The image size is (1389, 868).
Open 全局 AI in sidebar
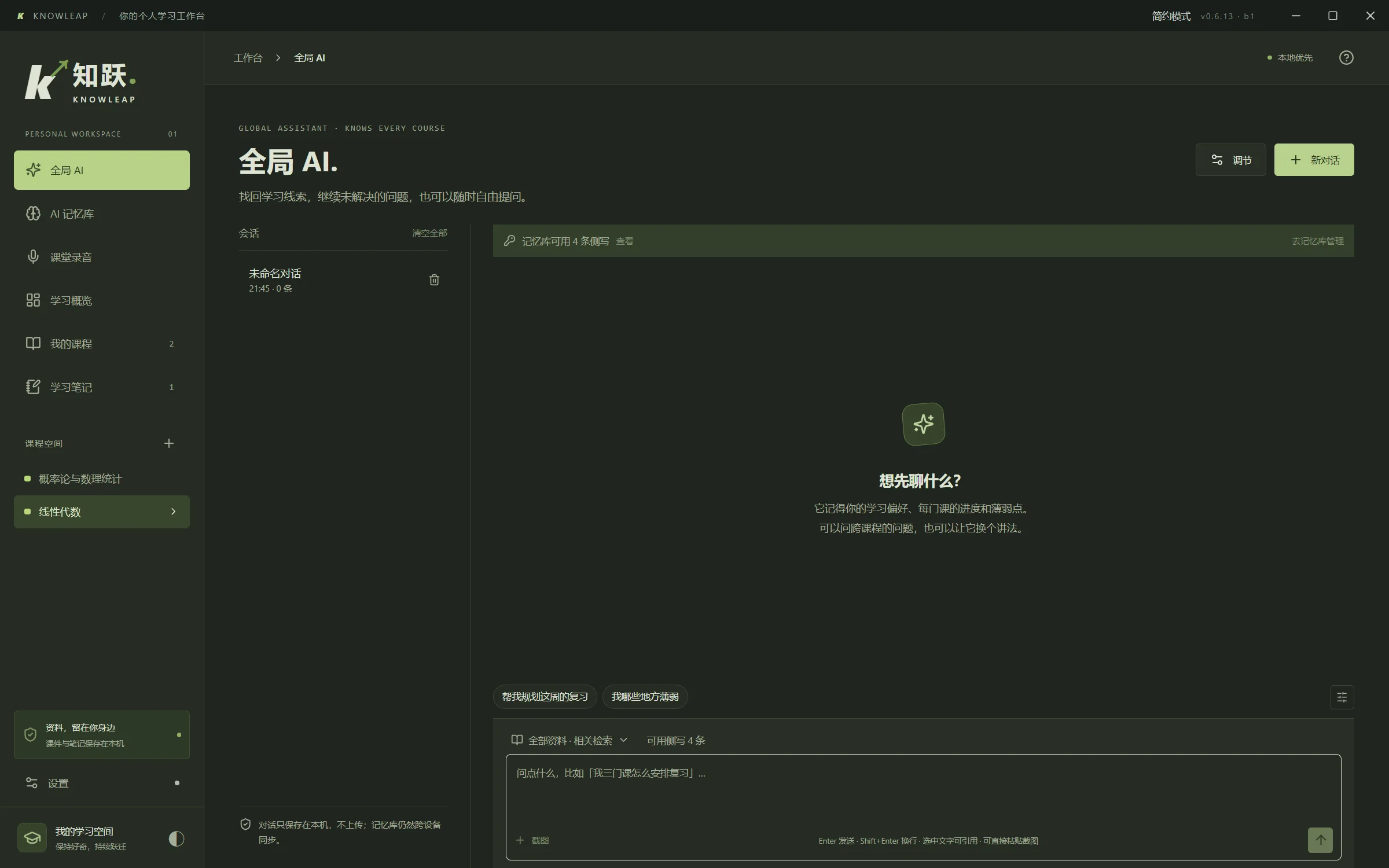[102, 170]
